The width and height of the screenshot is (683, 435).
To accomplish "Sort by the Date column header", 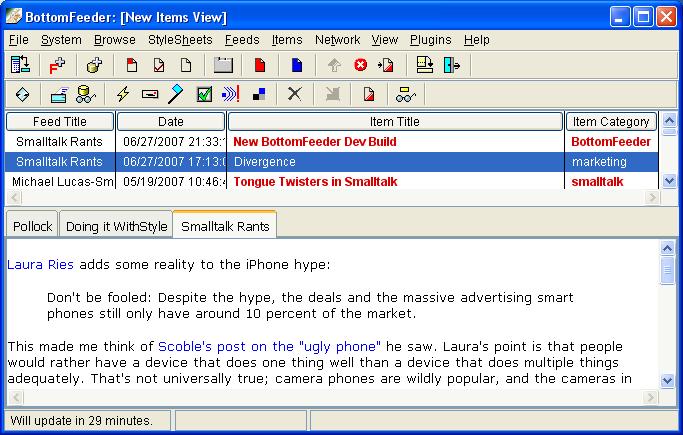I will pyautogui.click(x=171, y=121).
